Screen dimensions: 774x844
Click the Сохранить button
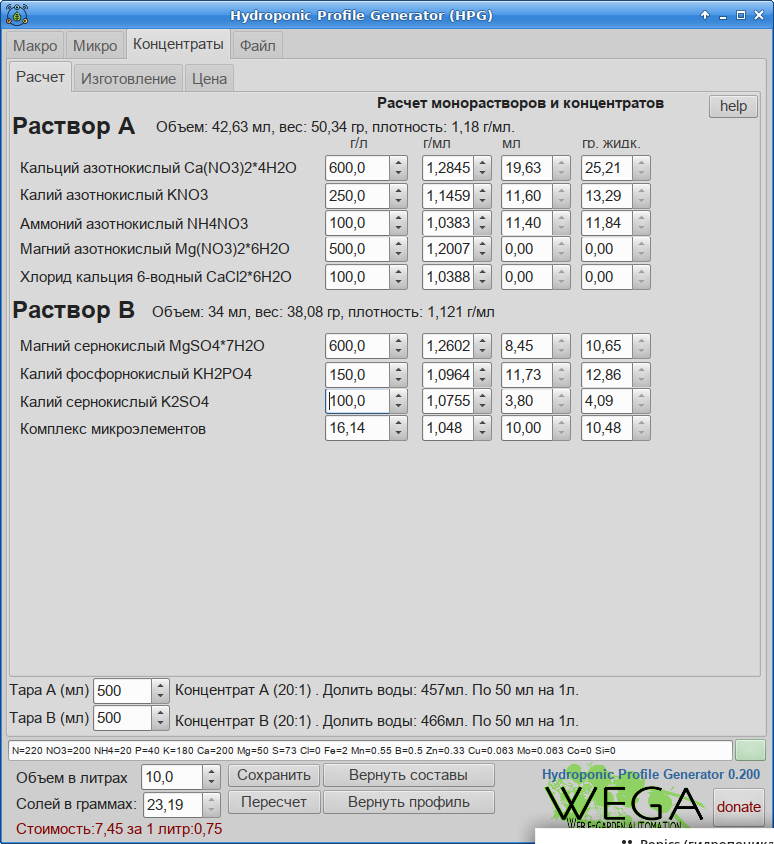[x=274, y=775]
